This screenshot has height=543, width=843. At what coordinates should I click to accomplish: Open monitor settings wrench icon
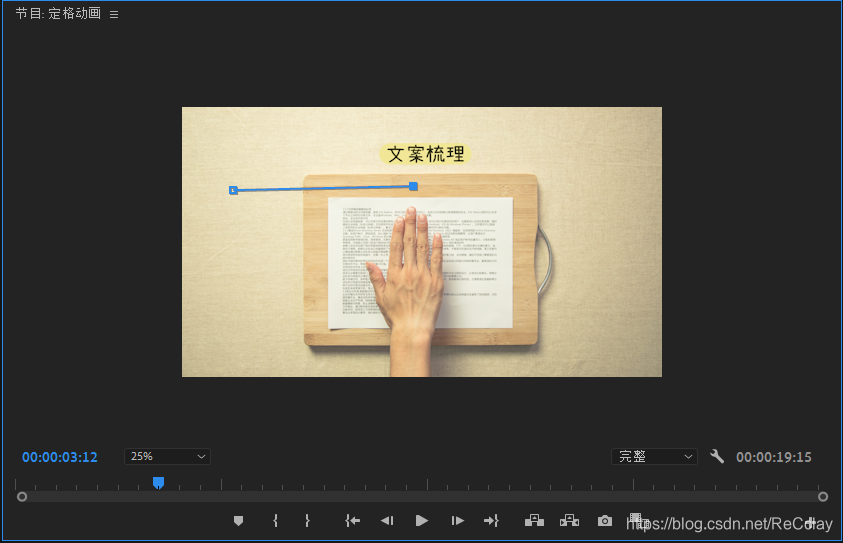[717, 456]
